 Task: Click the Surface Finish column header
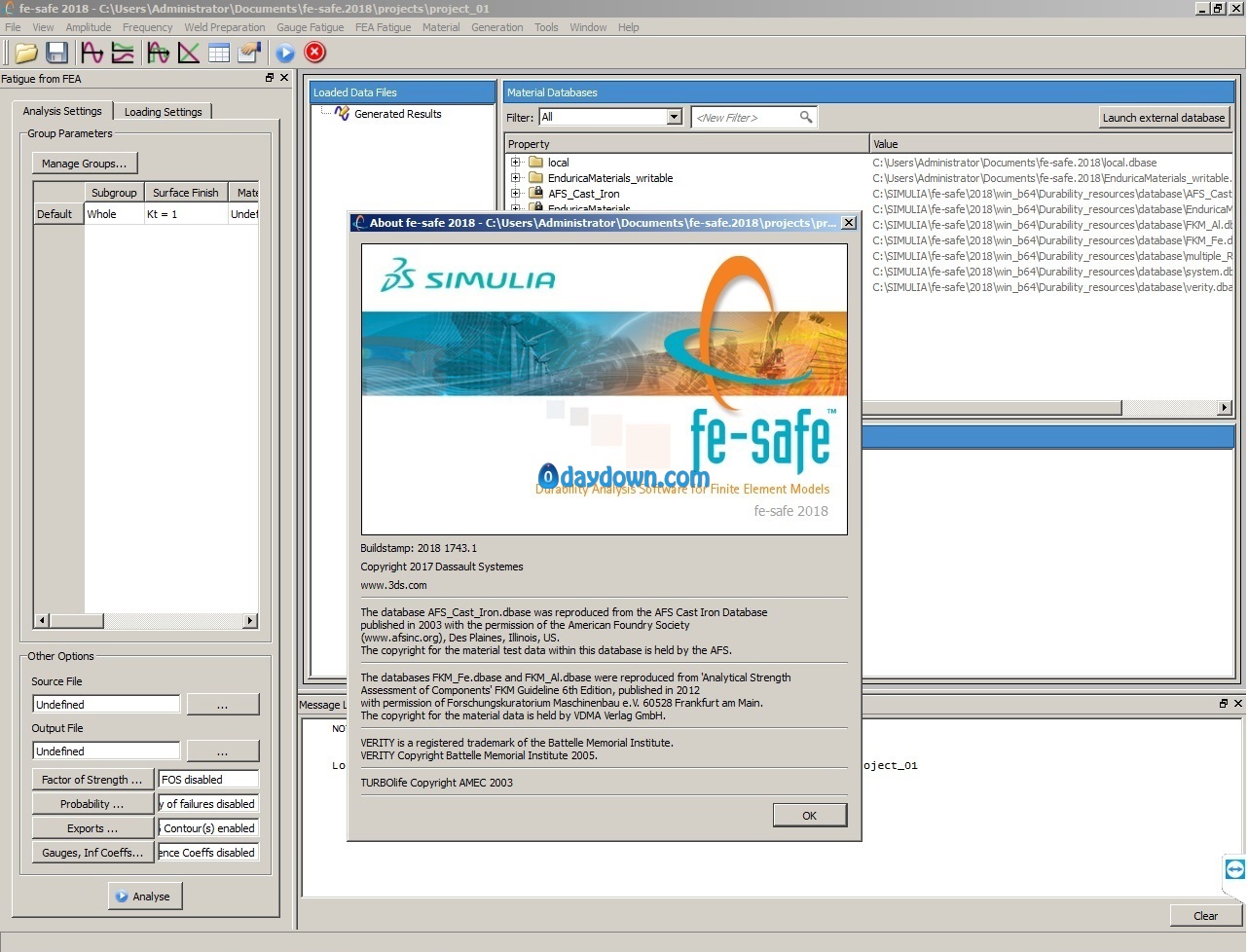coord(186,193)
